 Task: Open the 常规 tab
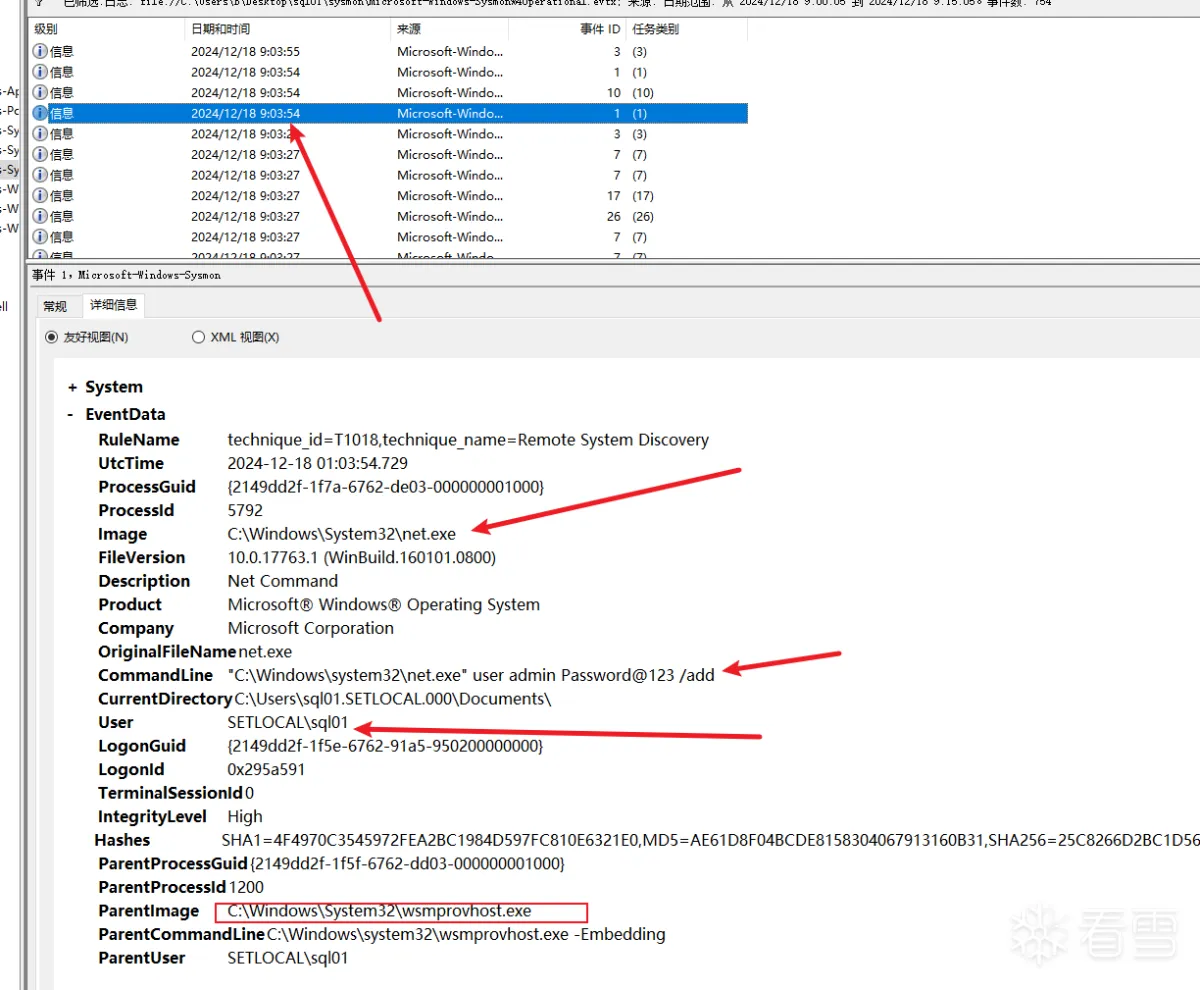coord(55,306)
